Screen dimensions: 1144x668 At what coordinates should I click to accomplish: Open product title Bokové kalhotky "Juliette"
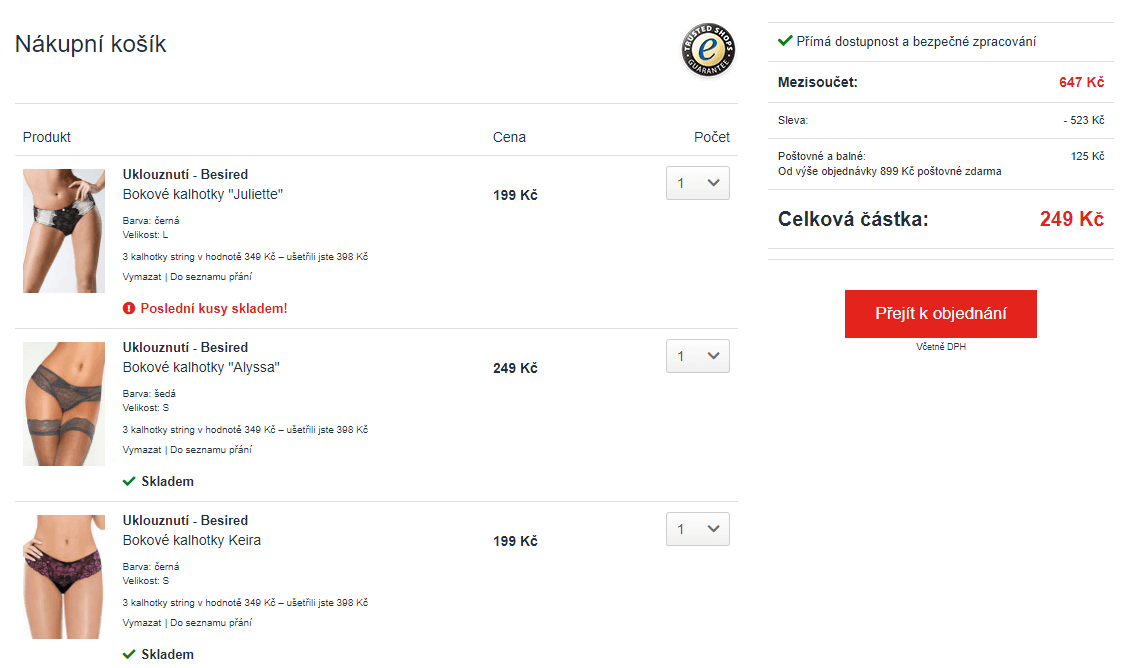202,195
